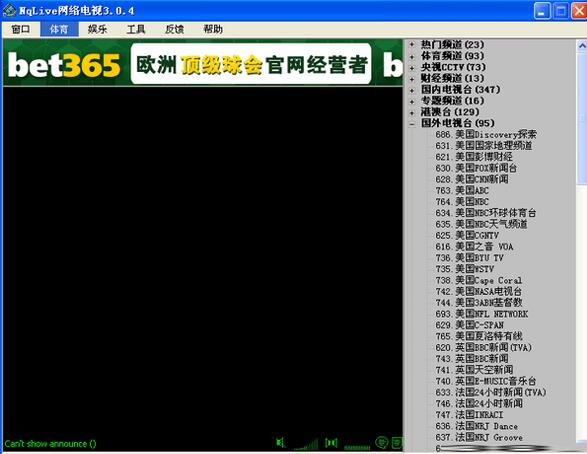
Task: Click the channel list scrollbar up arrow
Action: point(582,46)
